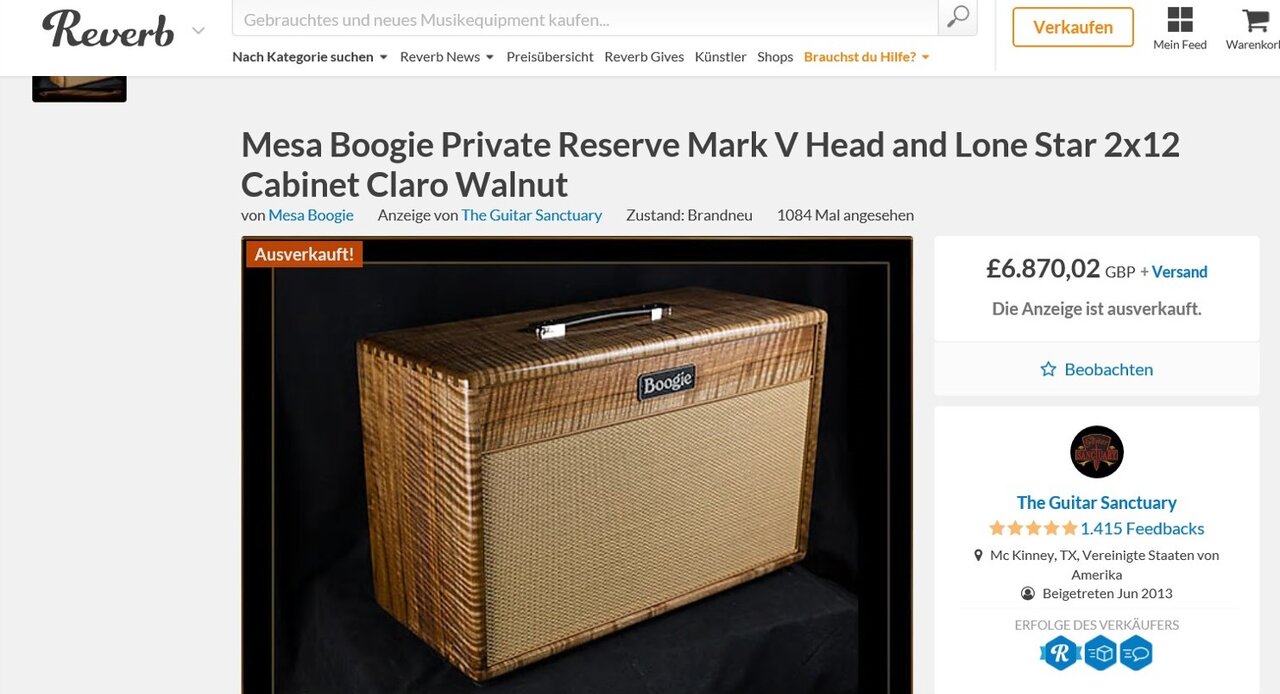
Task: Open the Künstler menu item
Action: [x=721, y=57]
